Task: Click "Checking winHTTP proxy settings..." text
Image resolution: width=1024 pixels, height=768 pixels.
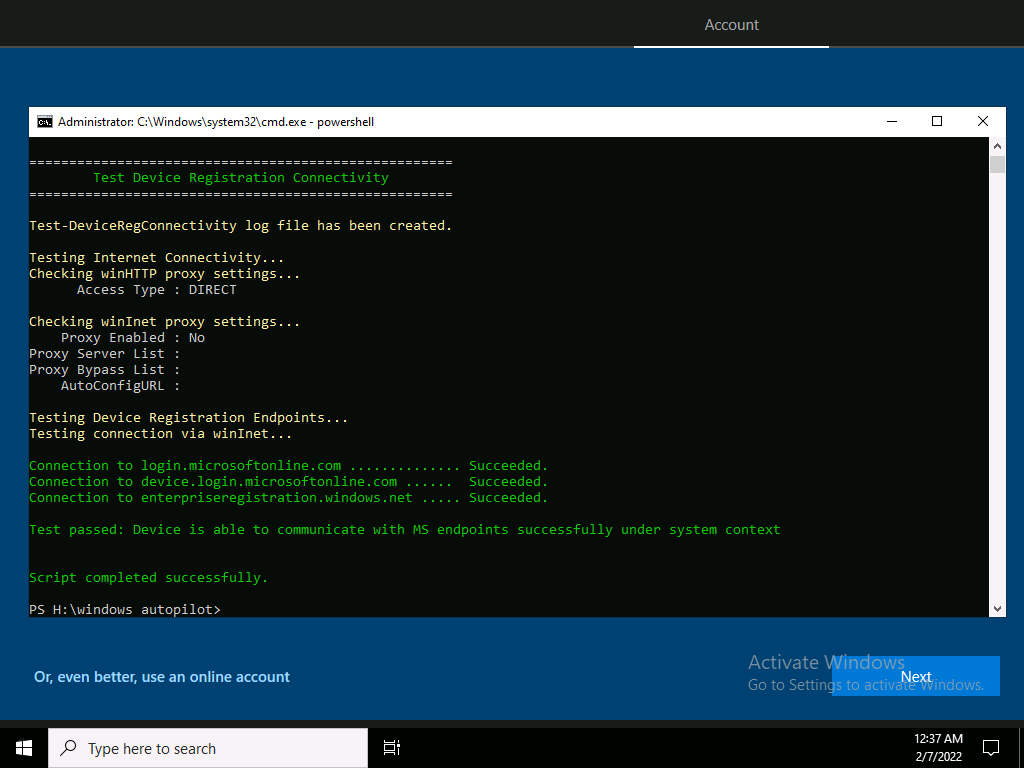Action: coord(165,274)
